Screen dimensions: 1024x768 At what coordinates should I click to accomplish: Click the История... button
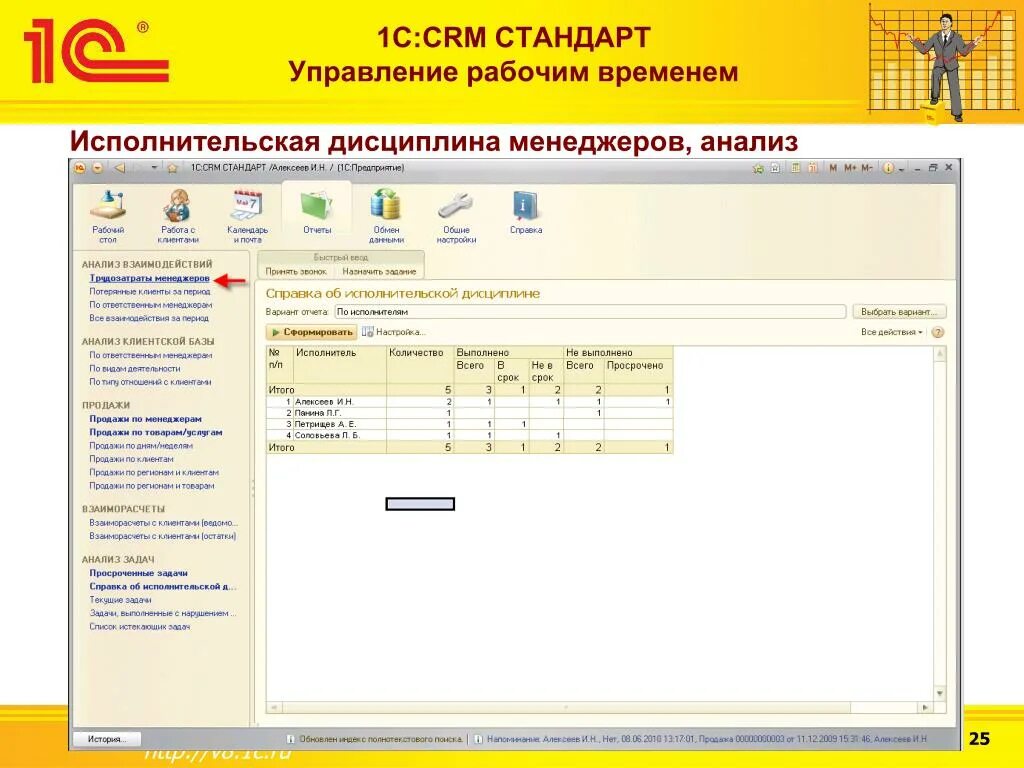[107, 739]
